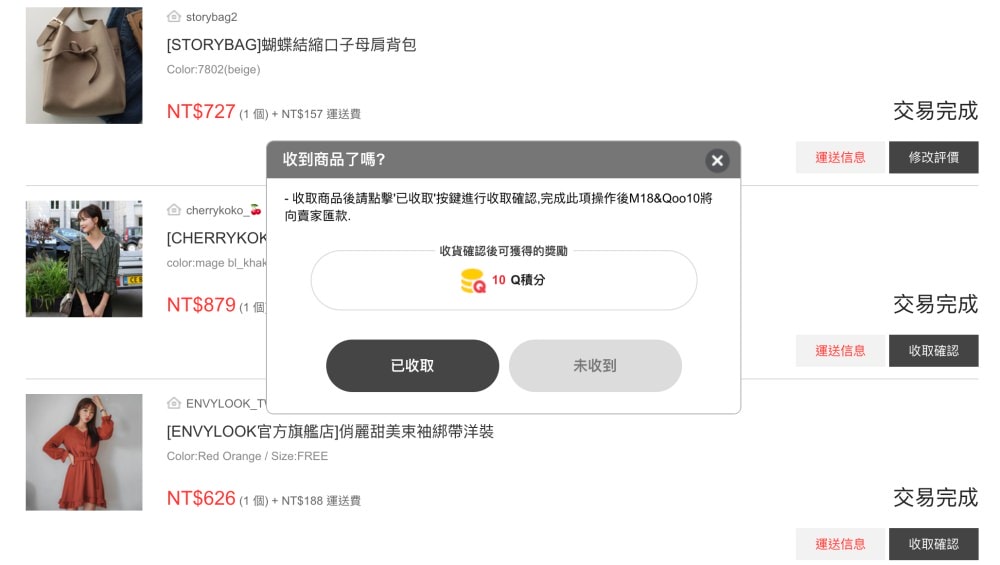Open the storybag2 seller shop link

[211, 17]
